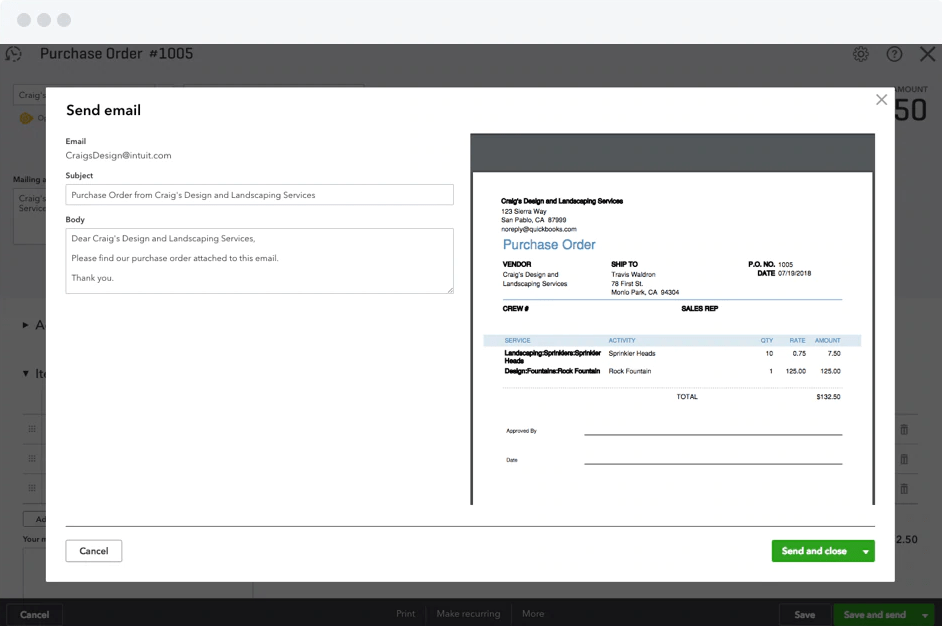Choose Make recurring in the bottom bar
942x626 pixels.
468,614
